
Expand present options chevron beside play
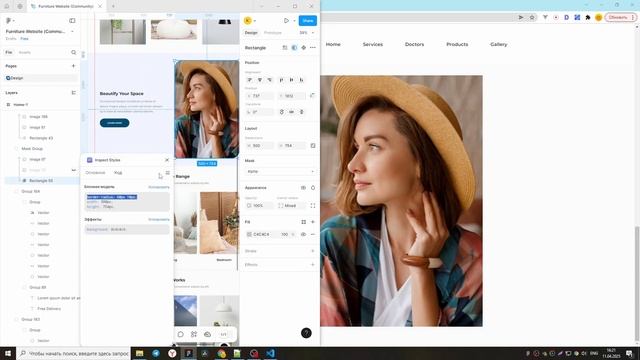click(294, 20)
